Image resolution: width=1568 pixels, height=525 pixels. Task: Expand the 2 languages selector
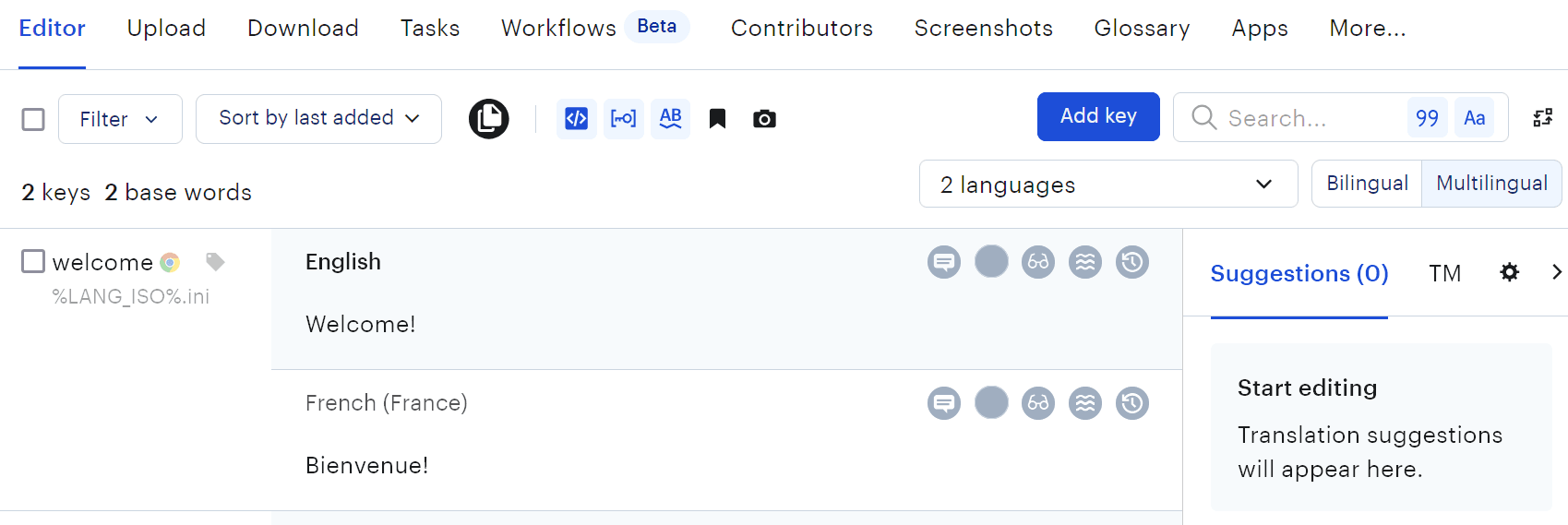[x=1107, y=185]
